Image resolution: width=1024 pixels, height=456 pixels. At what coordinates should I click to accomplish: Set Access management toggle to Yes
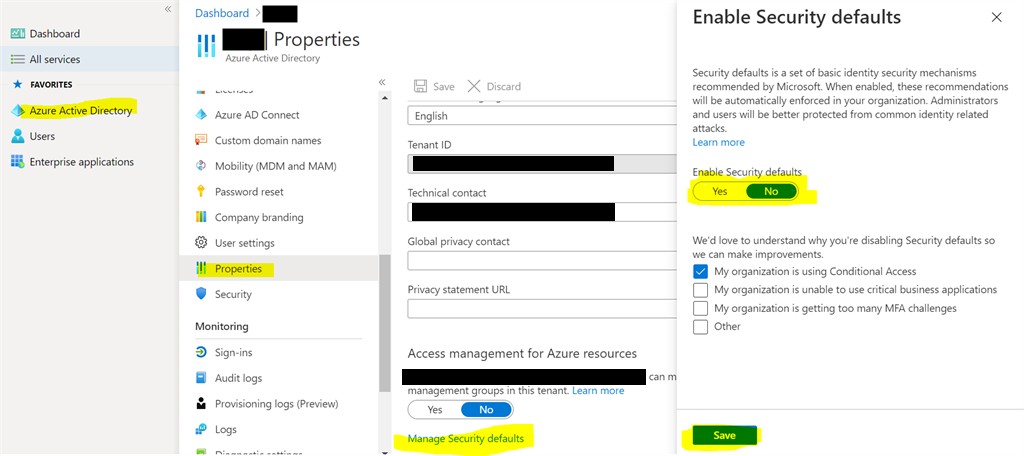tap(435, 410)
